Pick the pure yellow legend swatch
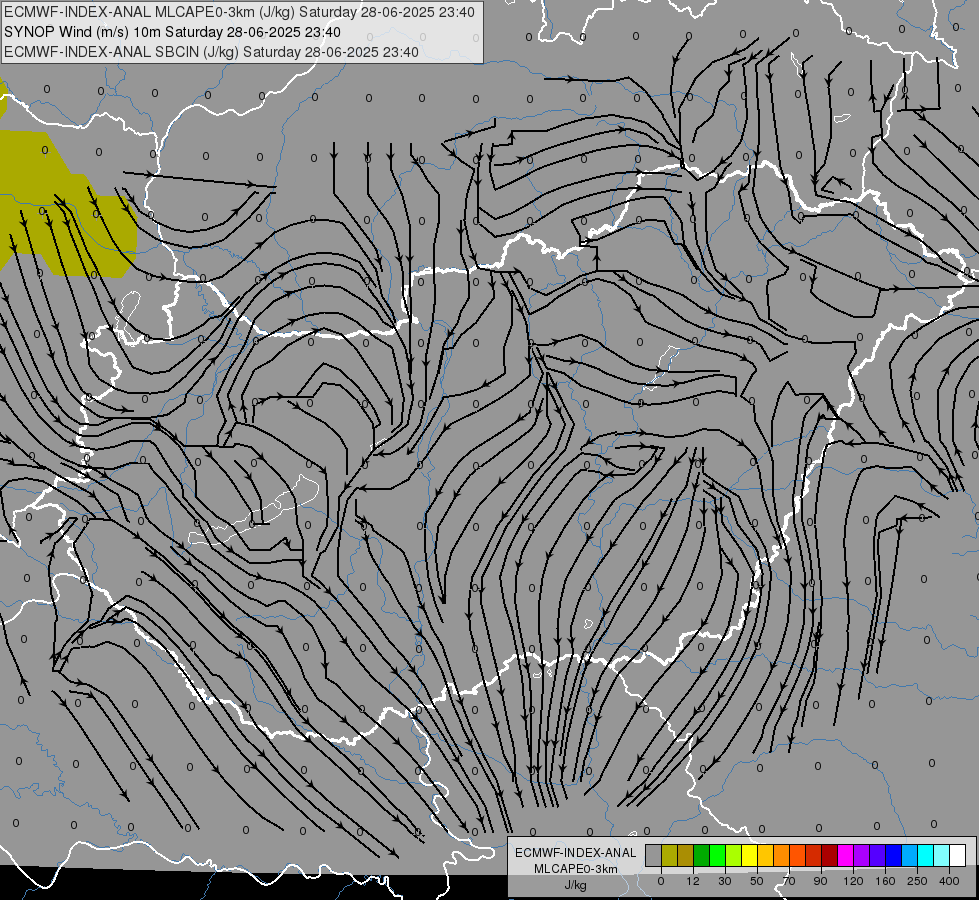This screenshot has height=900, width=979. click(750, 855)
